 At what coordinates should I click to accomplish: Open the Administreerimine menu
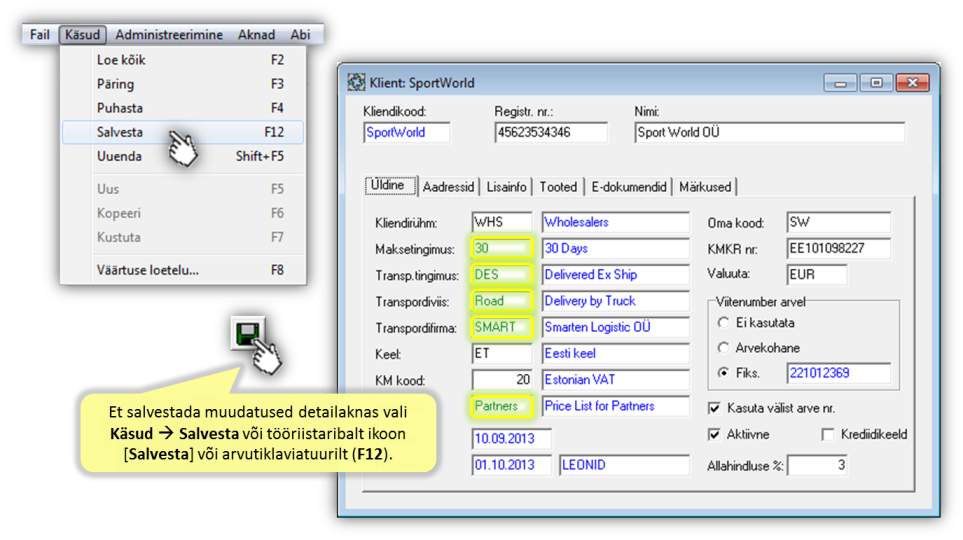coord(169,34)
